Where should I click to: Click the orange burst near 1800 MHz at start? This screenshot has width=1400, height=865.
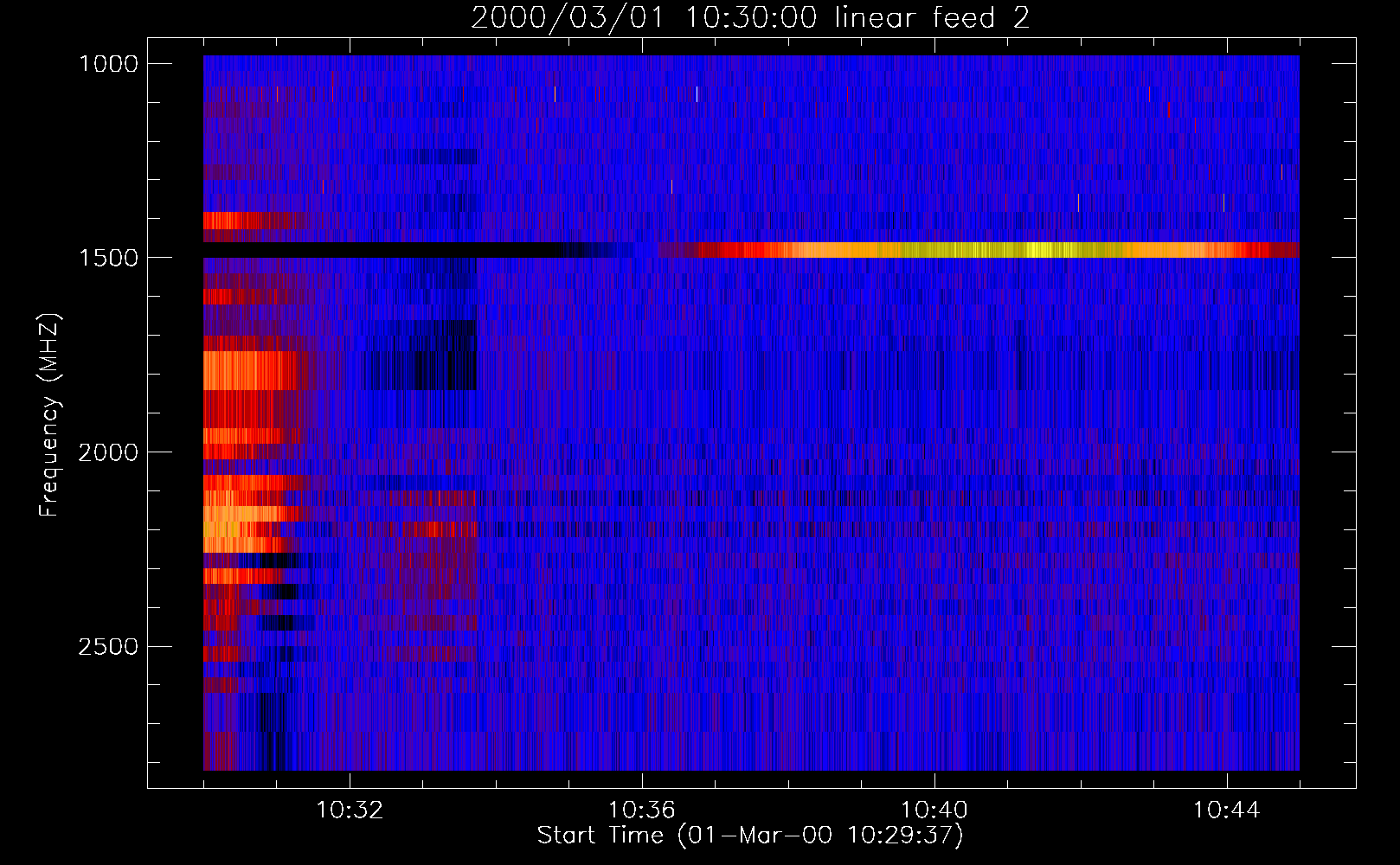pyautogui.click(x=251, y=370)
